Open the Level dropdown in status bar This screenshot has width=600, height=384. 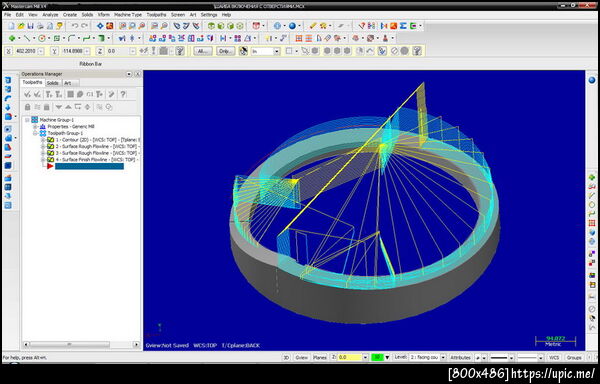tap(443, 358)
